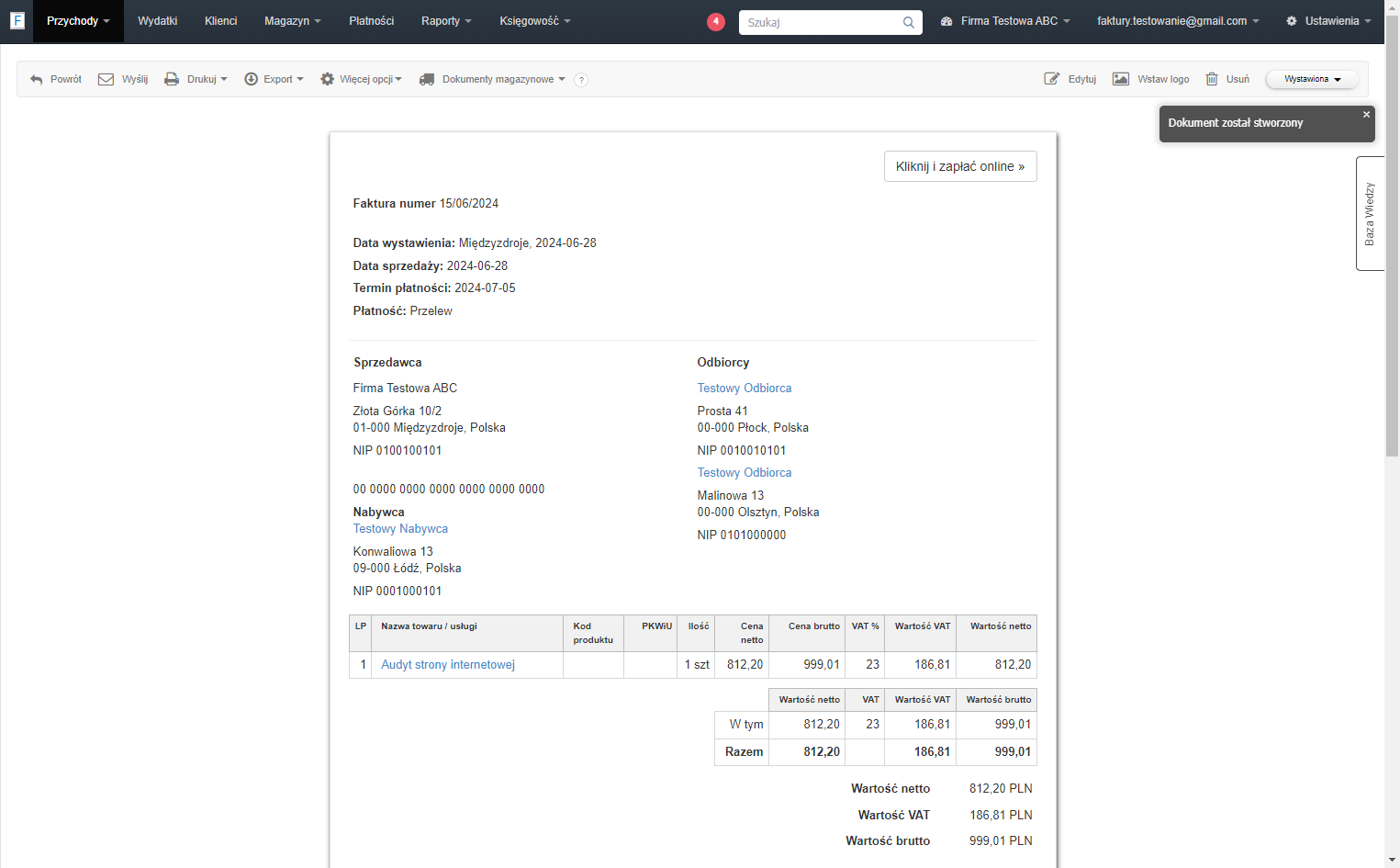The height and width of the screenshot is (868, 1400).
Task: Click the Termin płatności date 2024-07-05
Action: 485,288
